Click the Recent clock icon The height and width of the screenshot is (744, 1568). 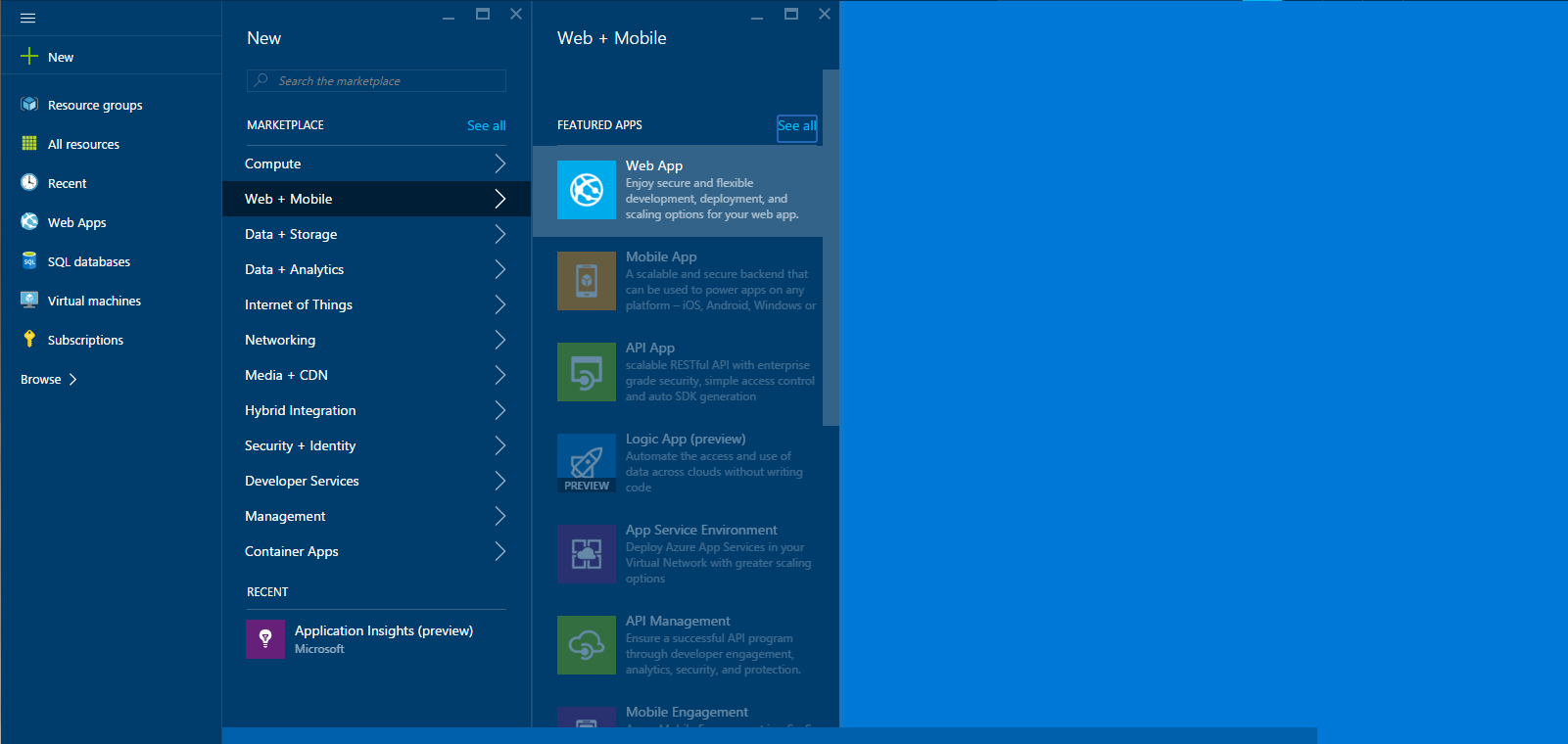pos(29,182)
